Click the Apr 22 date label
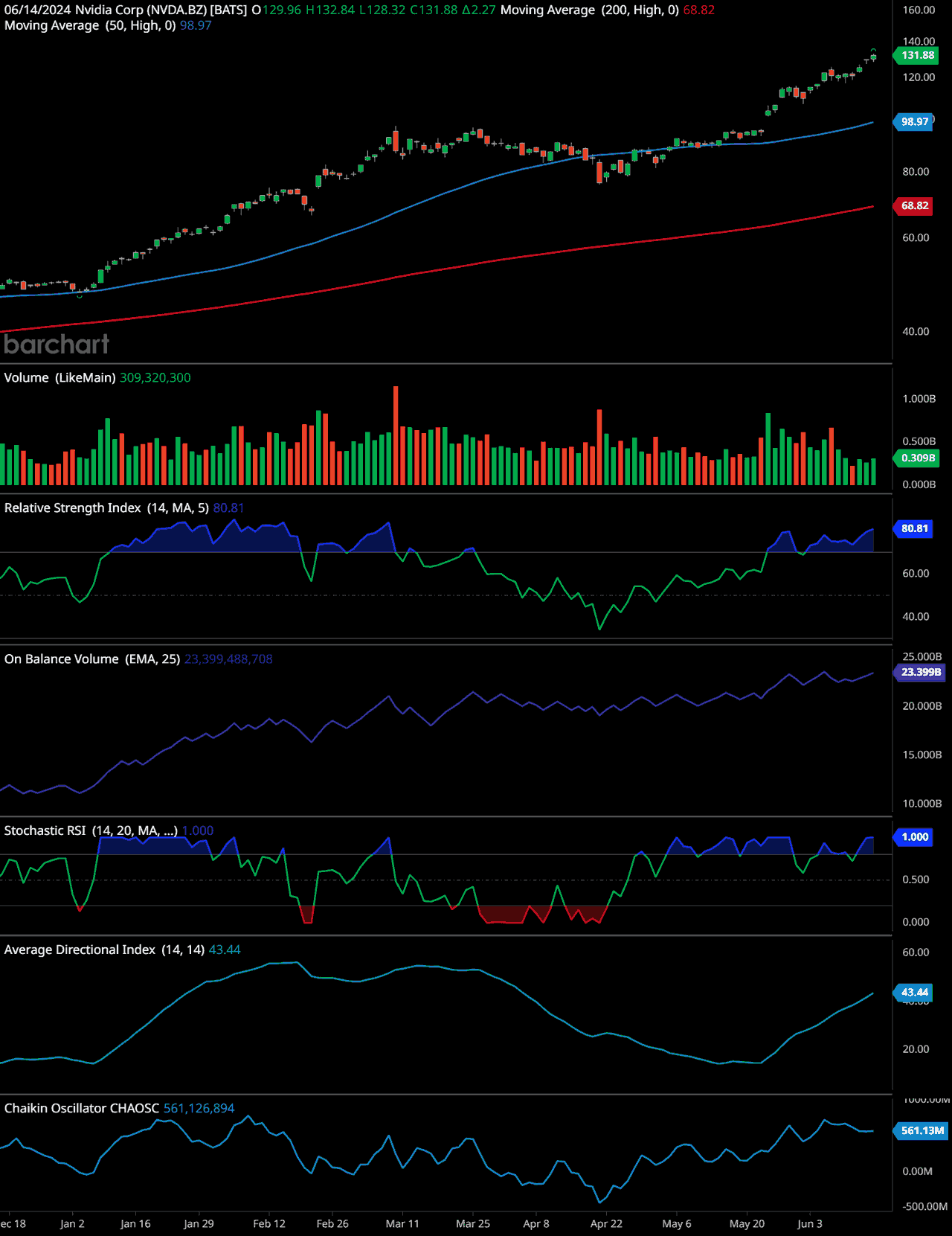This screenshot has height=1236, width=952. [x=606, y=1224]
